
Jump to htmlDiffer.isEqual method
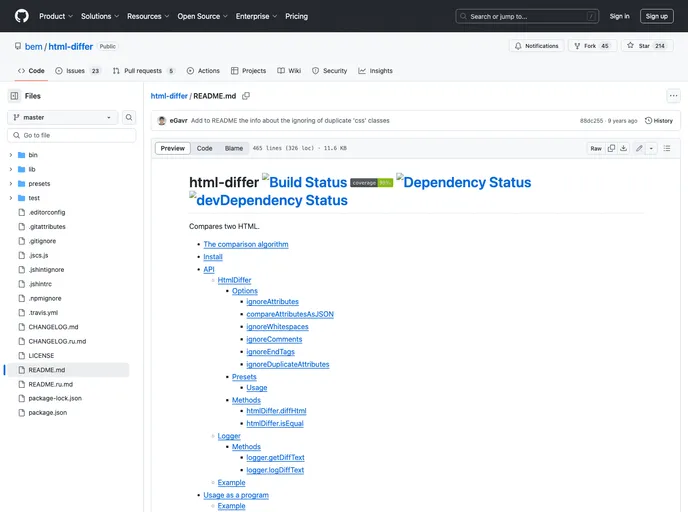[275, 423]
